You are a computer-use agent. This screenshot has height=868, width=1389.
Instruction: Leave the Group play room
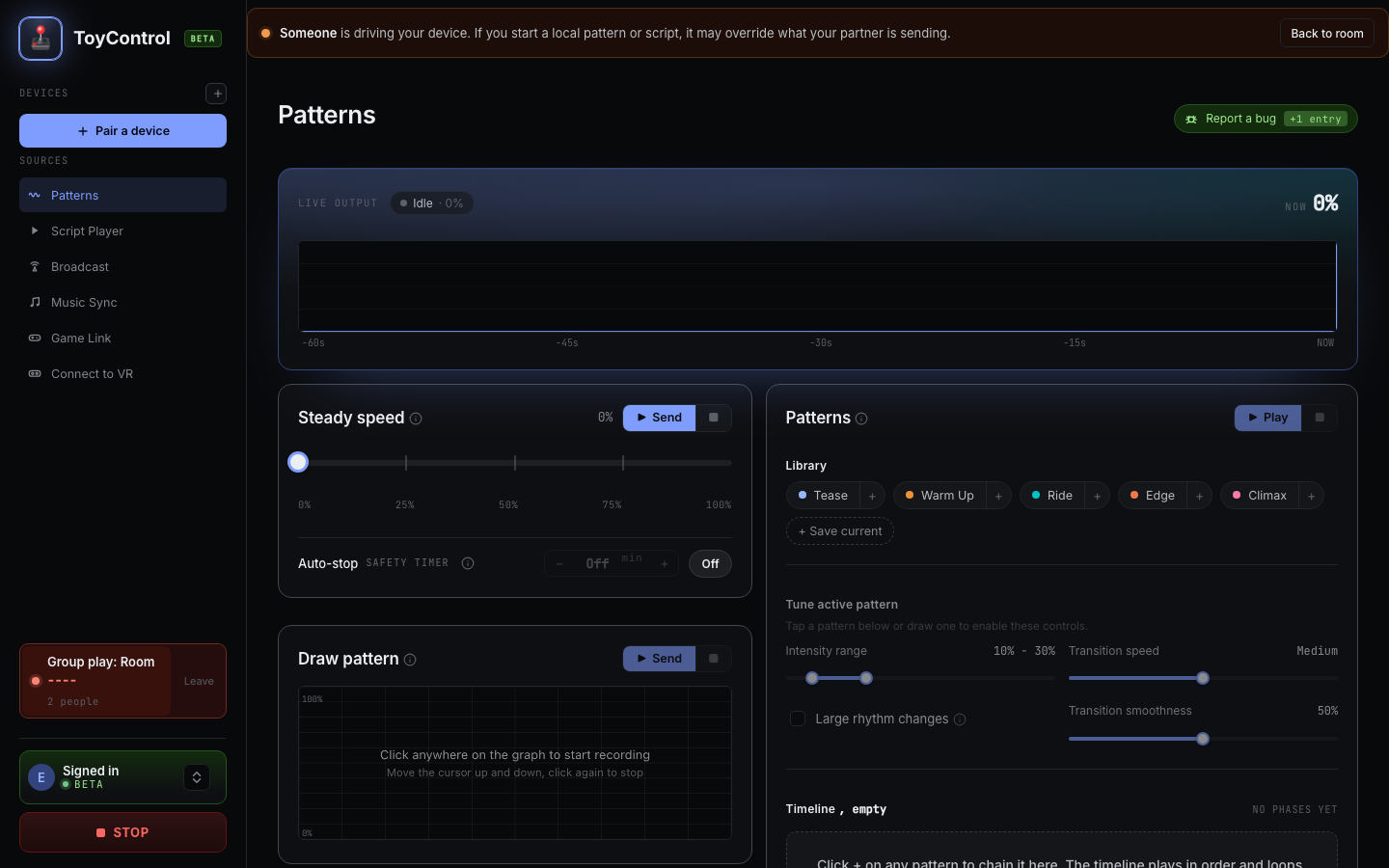(199, 681)
